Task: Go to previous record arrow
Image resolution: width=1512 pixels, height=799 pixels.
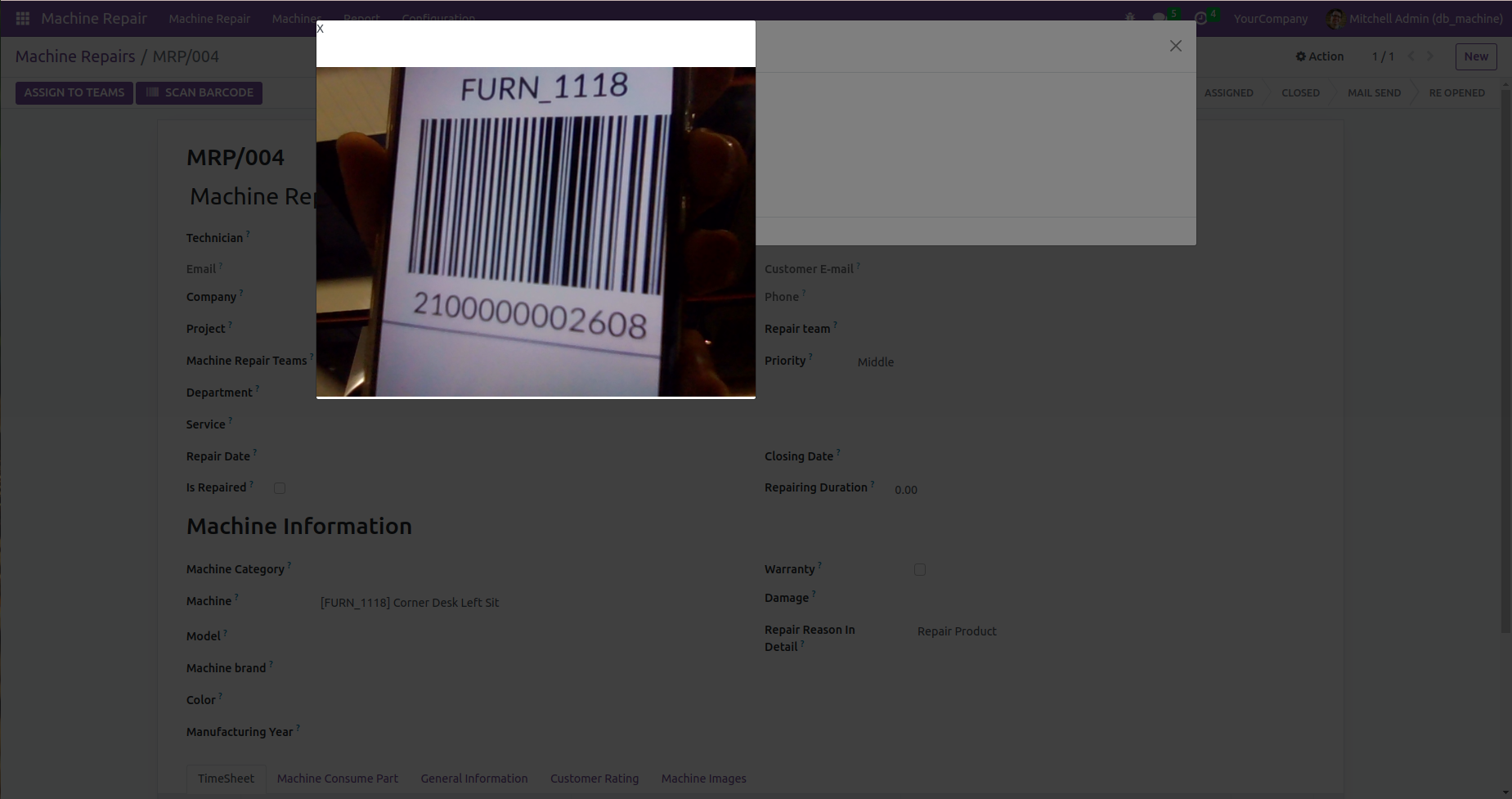Action: click(x=1411, y=56)
